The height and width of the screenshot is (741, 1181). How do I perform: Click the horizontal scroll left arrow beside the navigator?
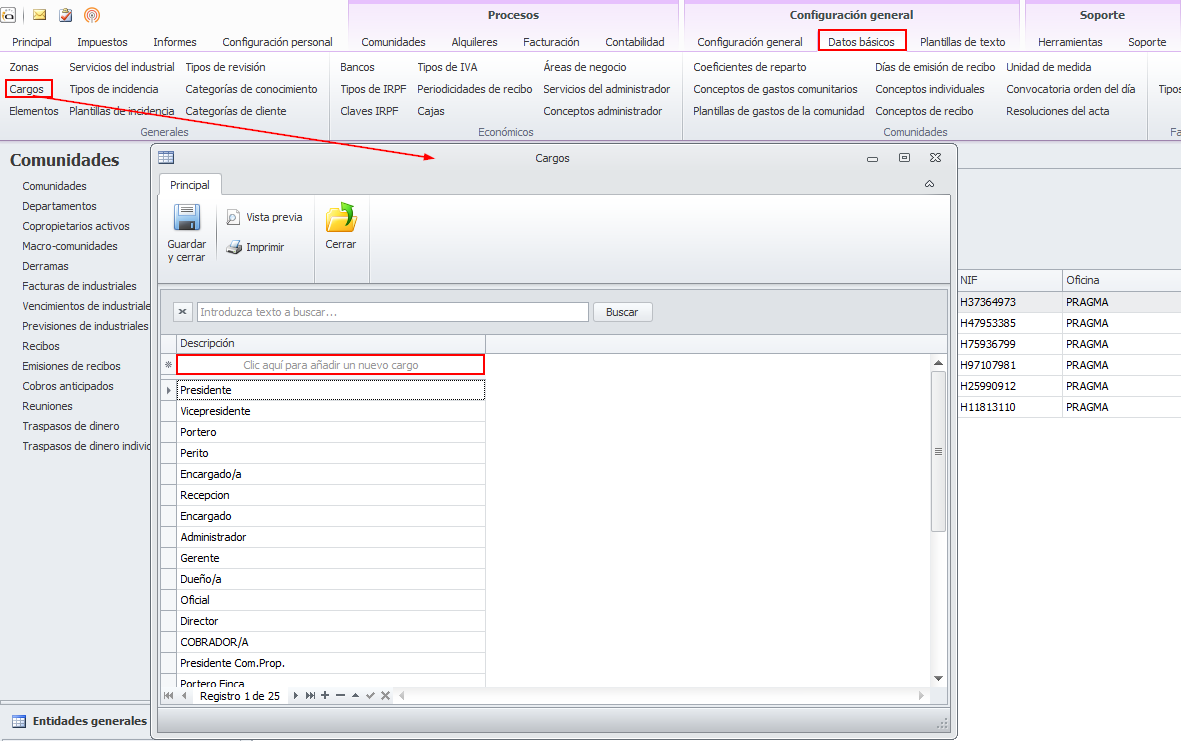pos(402,696)
